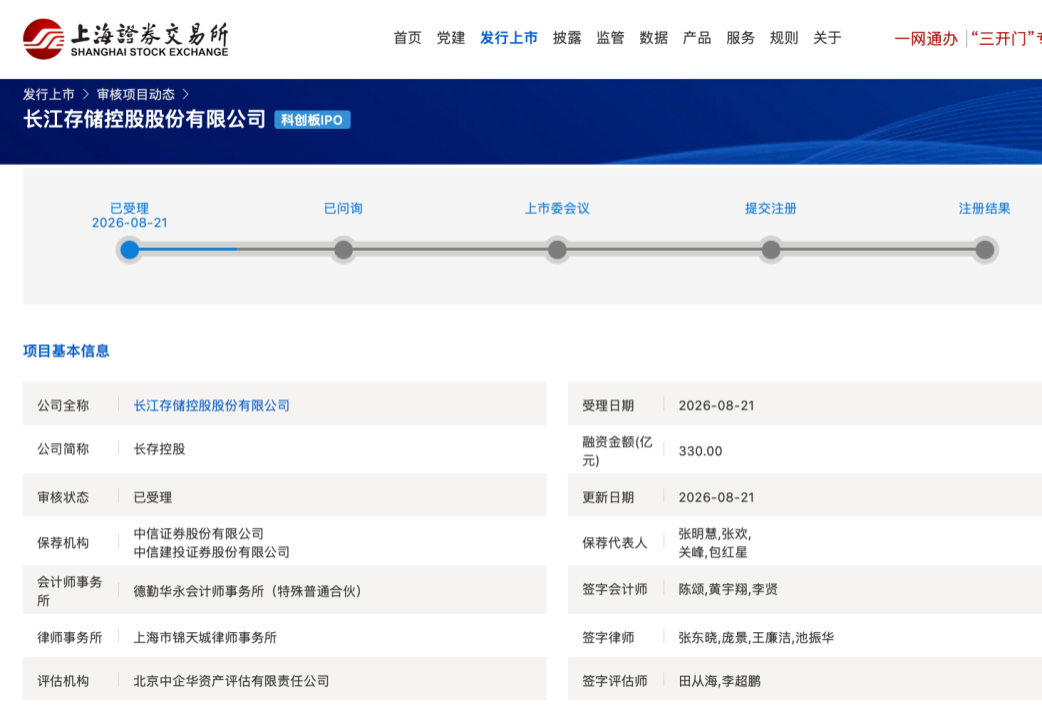Click the 律师事务所 field label
Viewport: 1042px width, 719px height.
tap(70, 637)
